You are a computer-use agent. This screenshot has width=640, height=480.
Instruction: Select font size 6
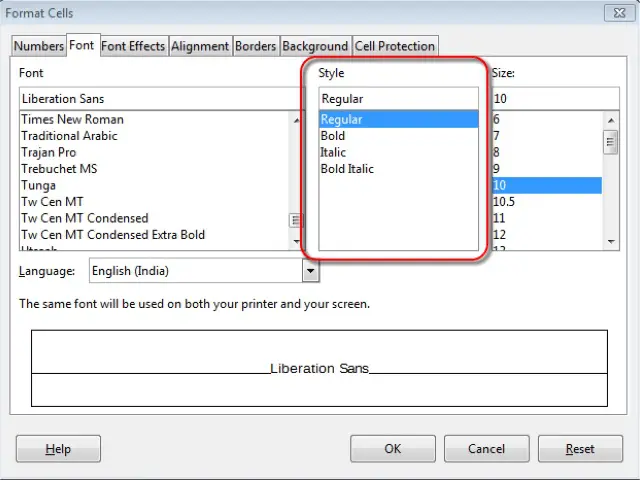click(547, 119)
